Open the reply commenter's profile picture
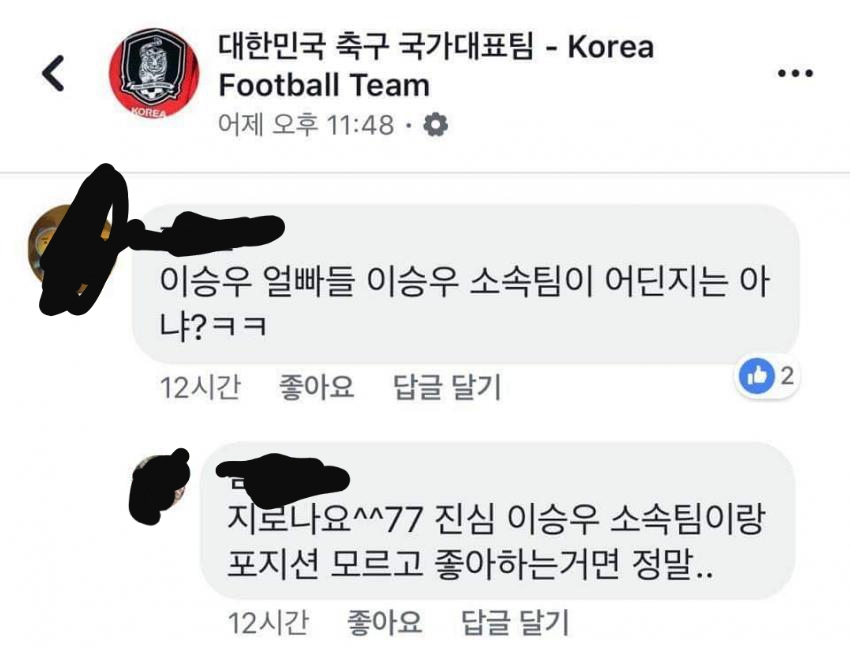 pyautogui.click(x=159, y=486)
